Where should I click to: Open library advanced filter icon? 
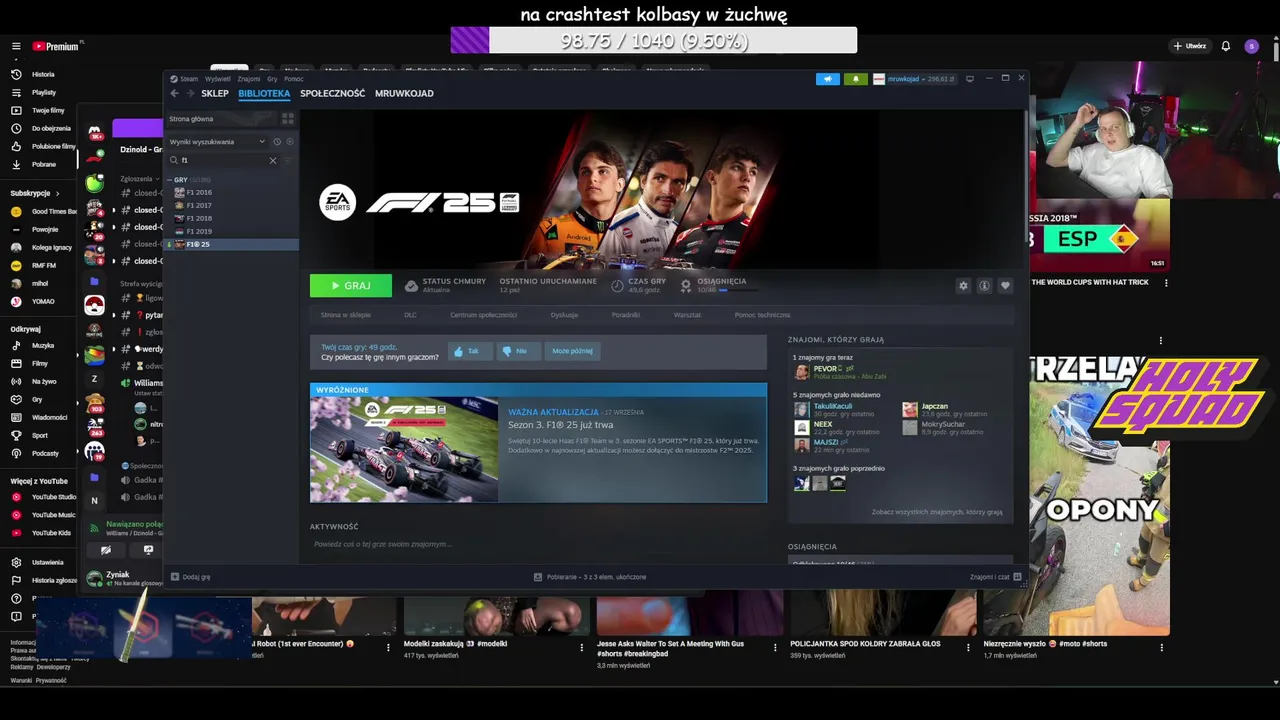289,160
